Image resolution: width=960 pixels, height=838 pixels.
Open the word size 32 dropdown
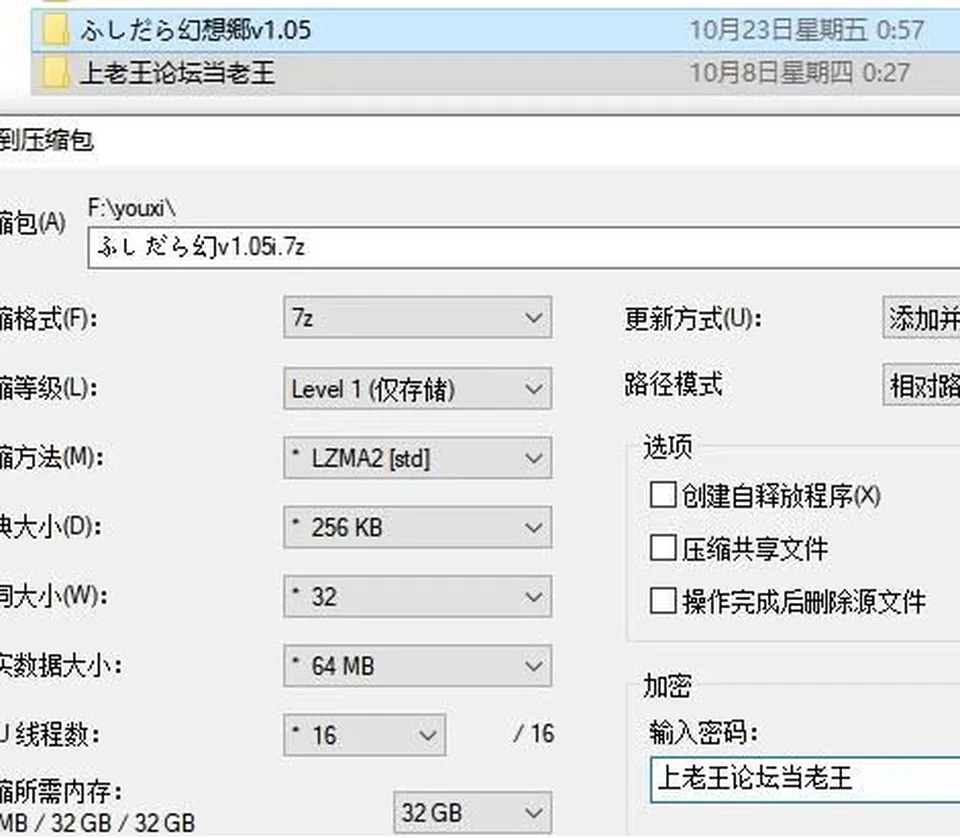[x=418, y=596]
